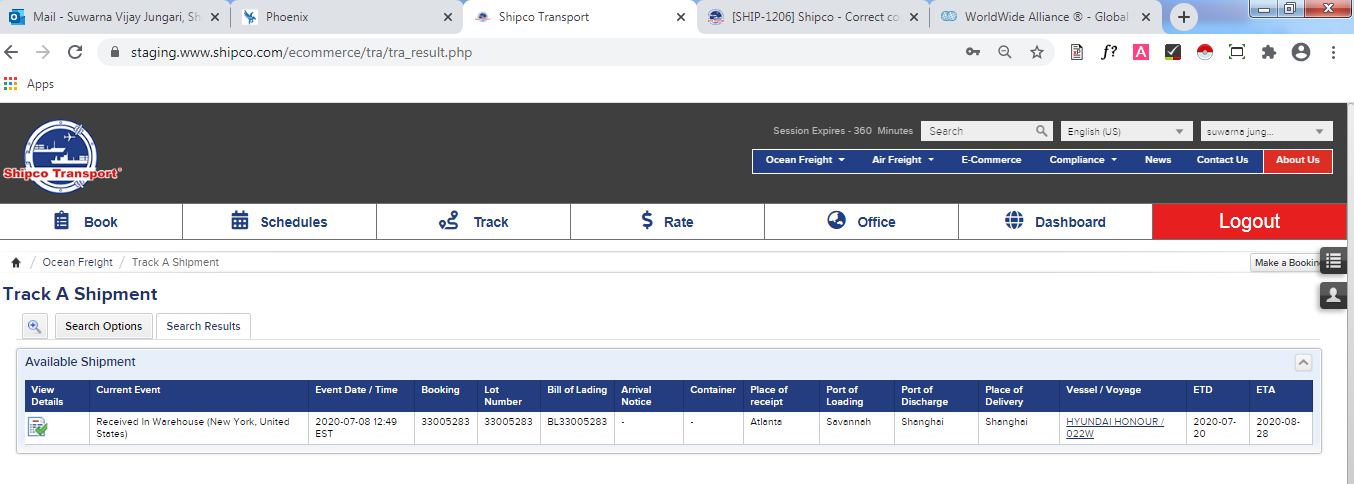Click the f? extension icon
The width and height of the screenshot is (1354, 484).
coord(1109,52)
